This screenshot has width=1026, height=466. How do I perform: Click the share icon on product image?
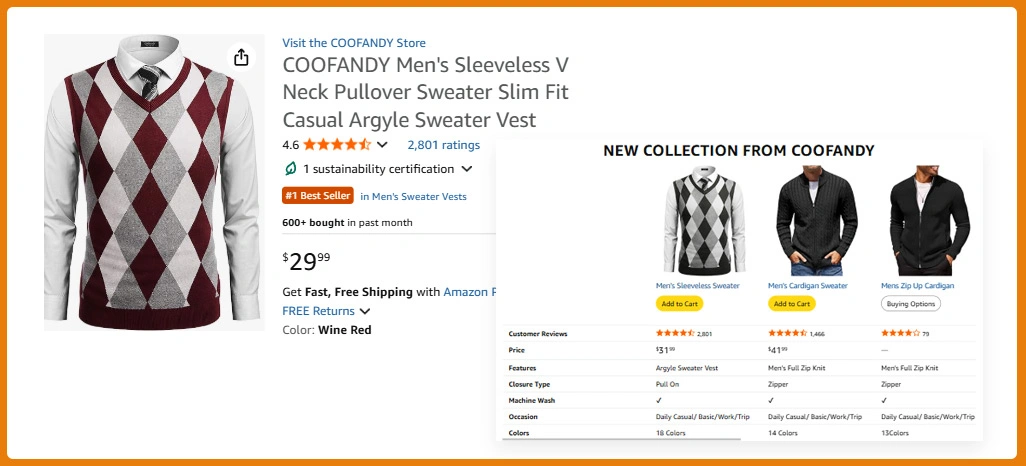pyautogui.click(x=241, y=58)
